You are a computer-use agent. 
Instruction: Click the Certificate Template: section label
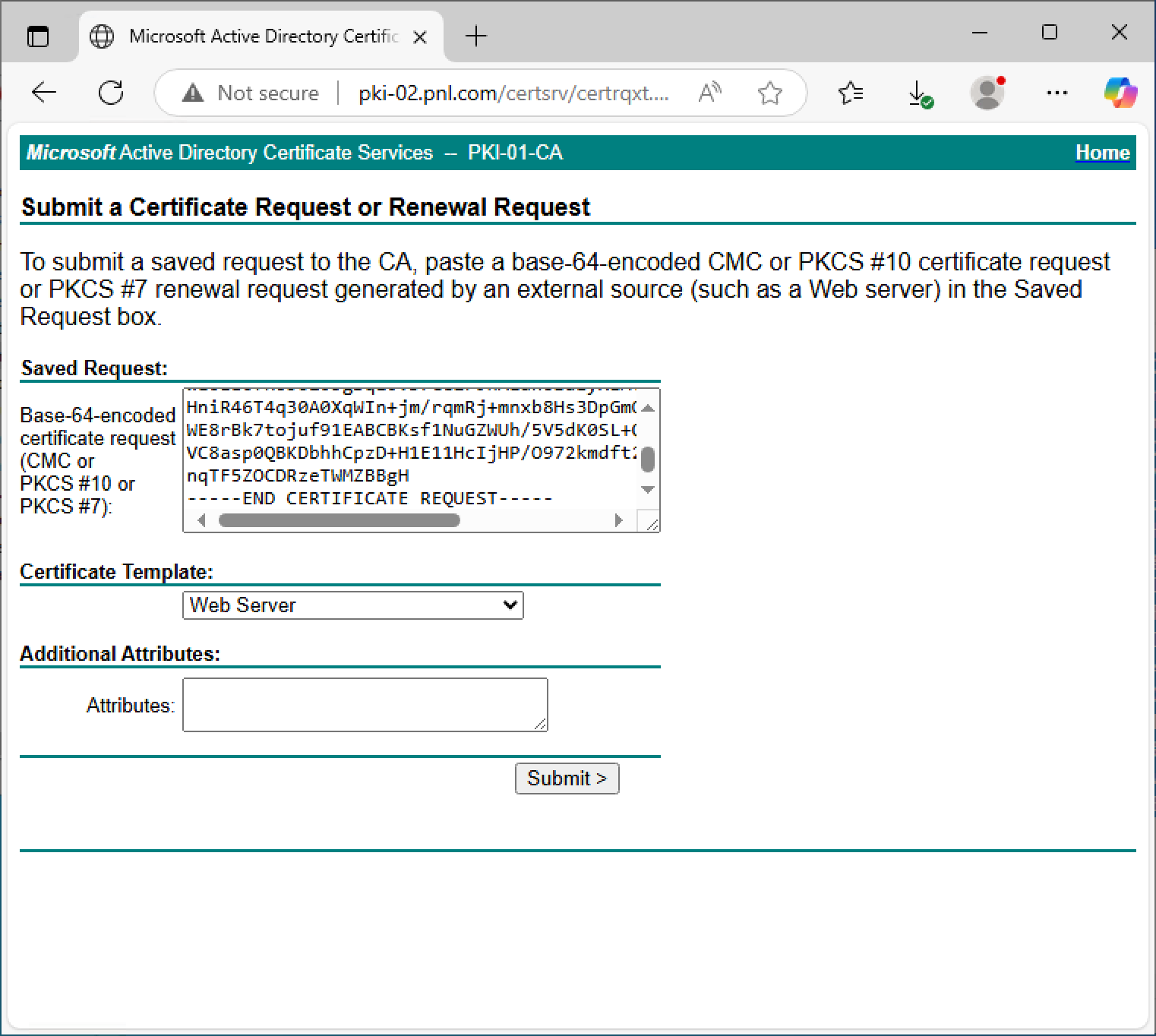pos(116,572)
